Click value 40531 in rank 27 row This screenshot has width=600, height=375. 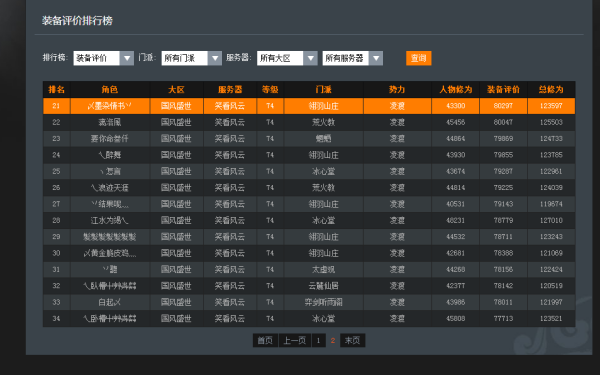point(455,204)
